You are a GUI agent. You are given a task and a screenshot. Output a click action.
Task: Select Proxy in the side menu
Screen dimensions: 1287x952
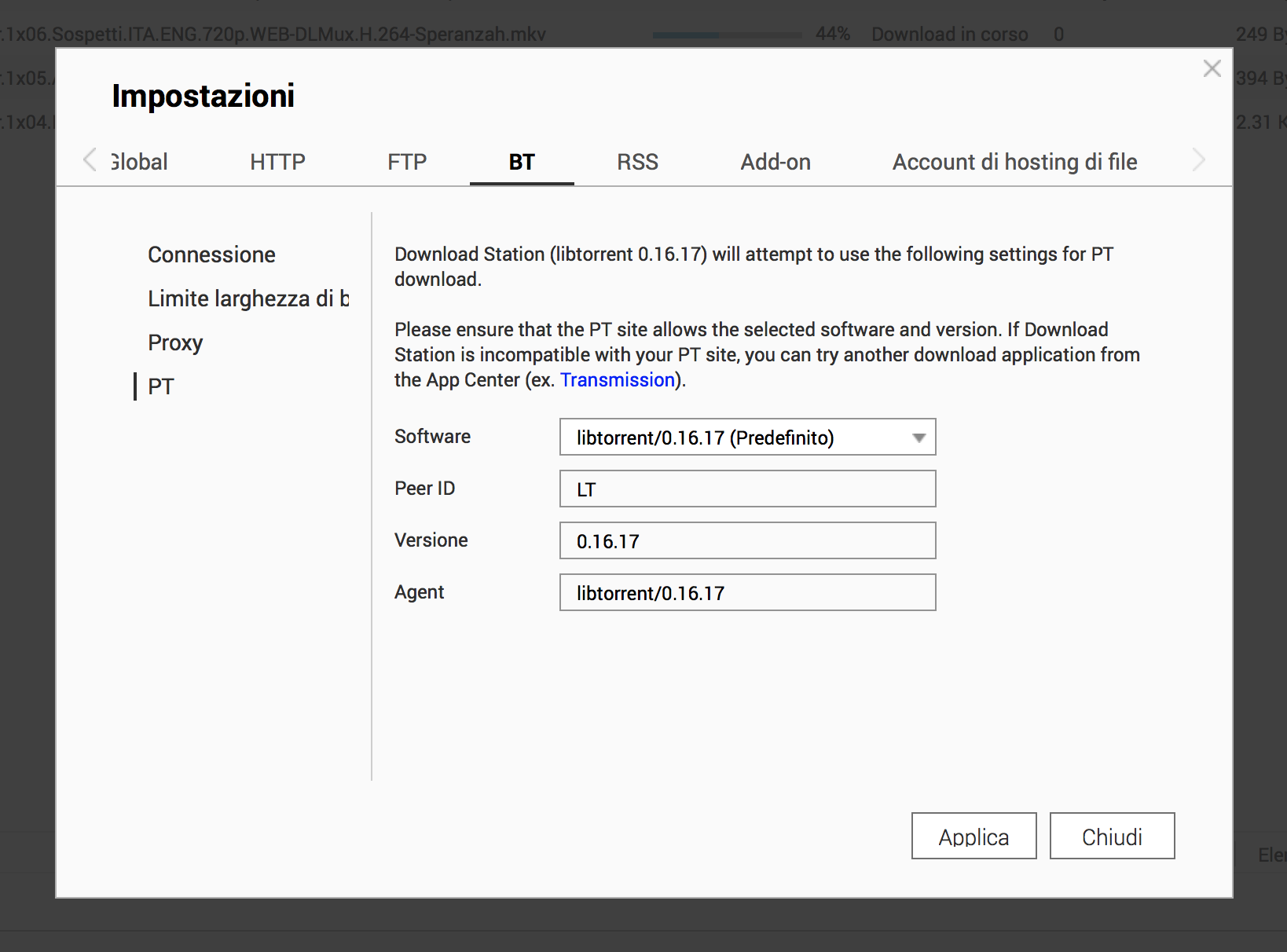pos(175,342)
